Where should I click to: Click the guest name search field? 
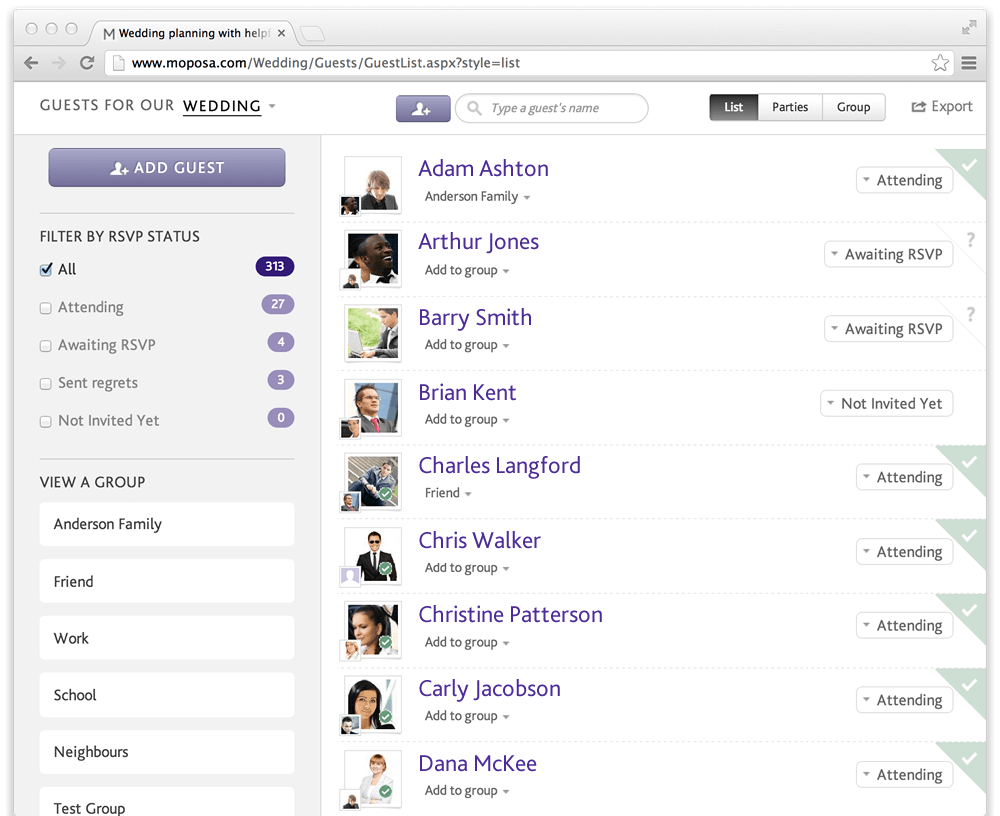coord(562,108)
